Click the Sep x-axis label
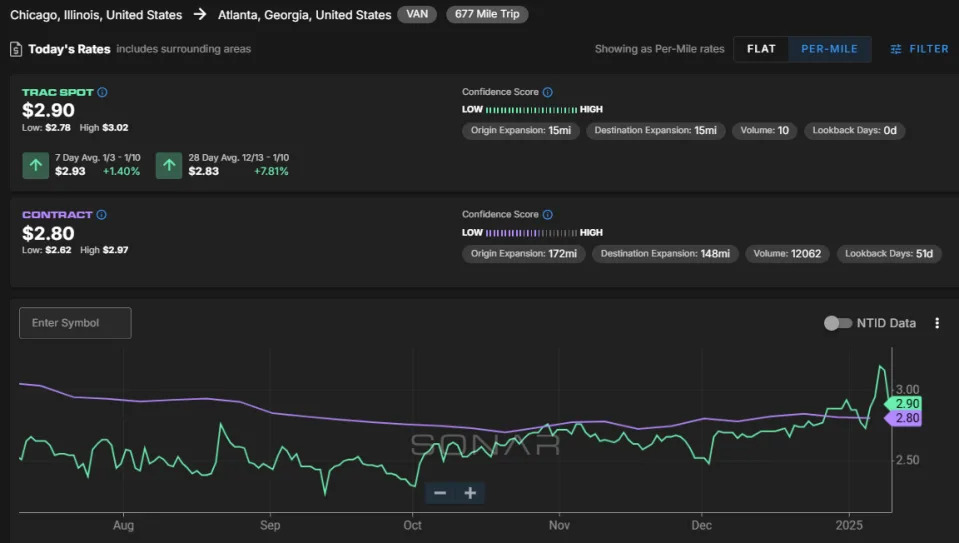Viewport: 959px width, 543px height. pyautogui.click(x=270, y=525)
